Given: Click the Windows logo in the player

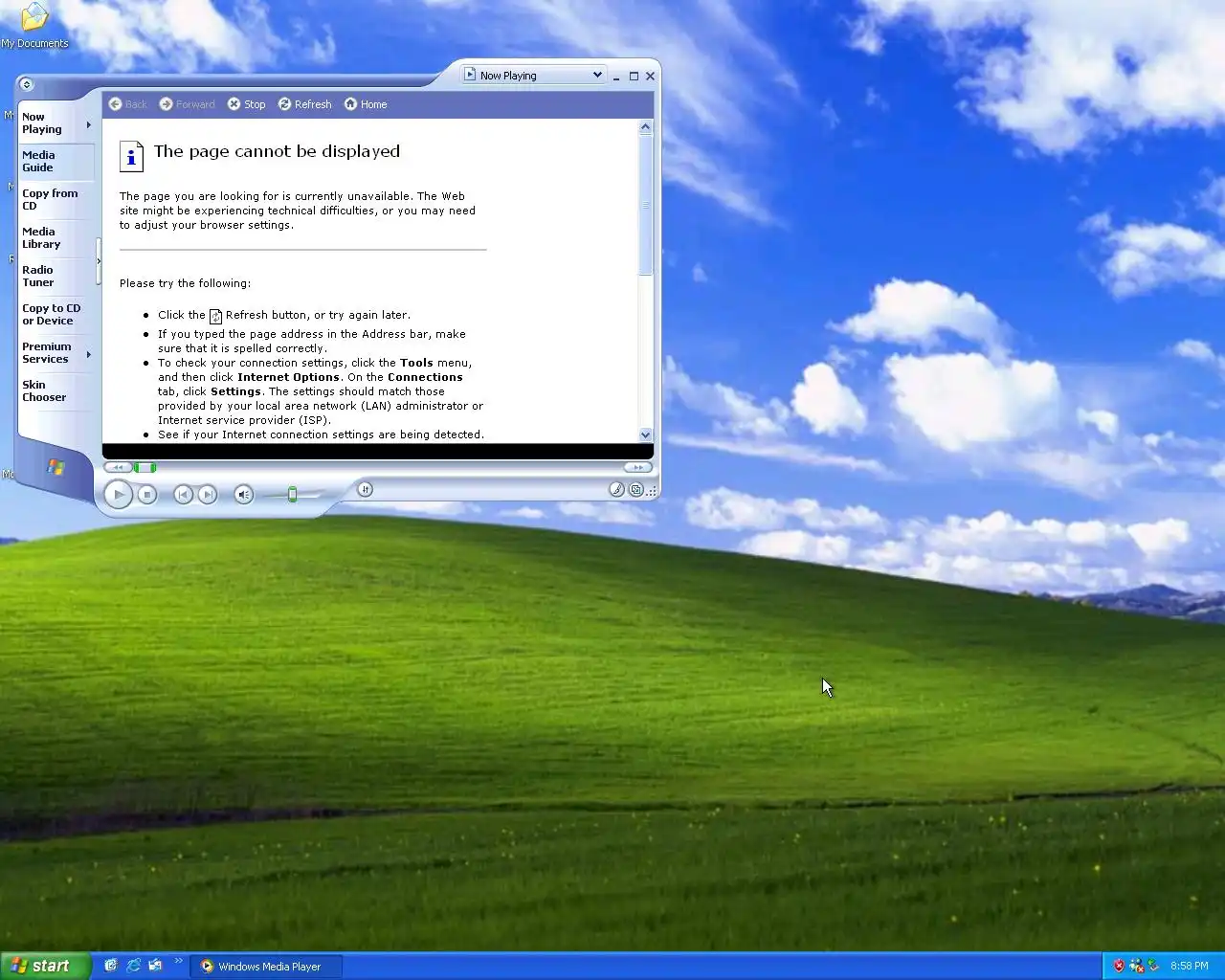Looking at the screenshot, I should coord(56,467).
